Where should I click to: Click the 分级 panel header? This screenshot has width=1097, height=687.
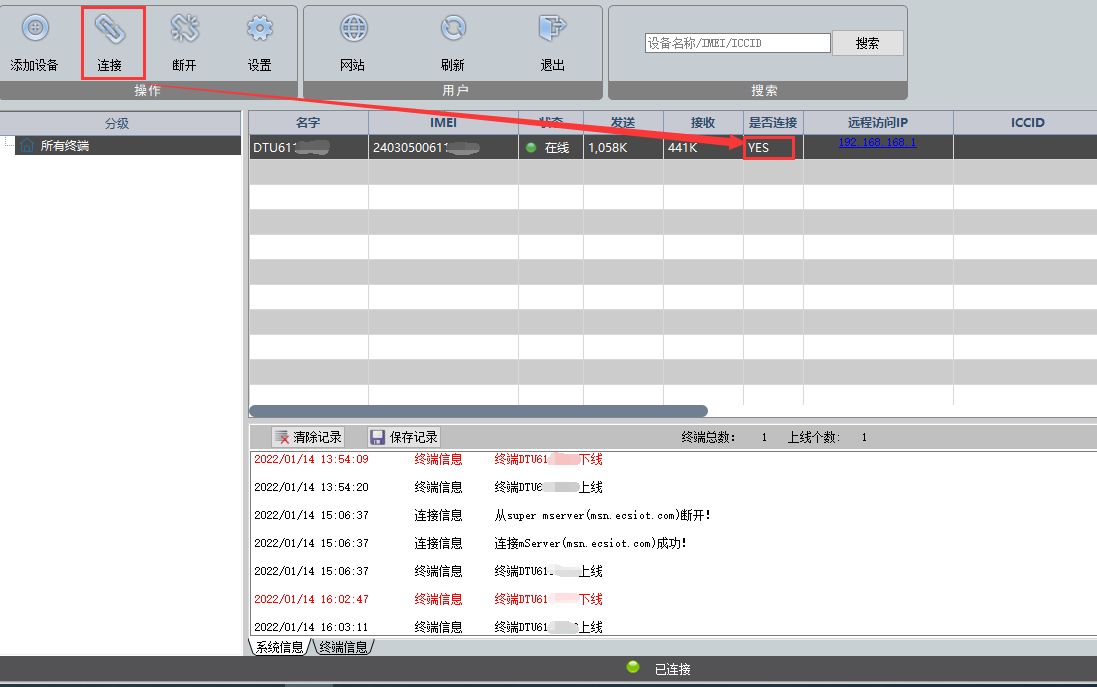tap(120, 123)
